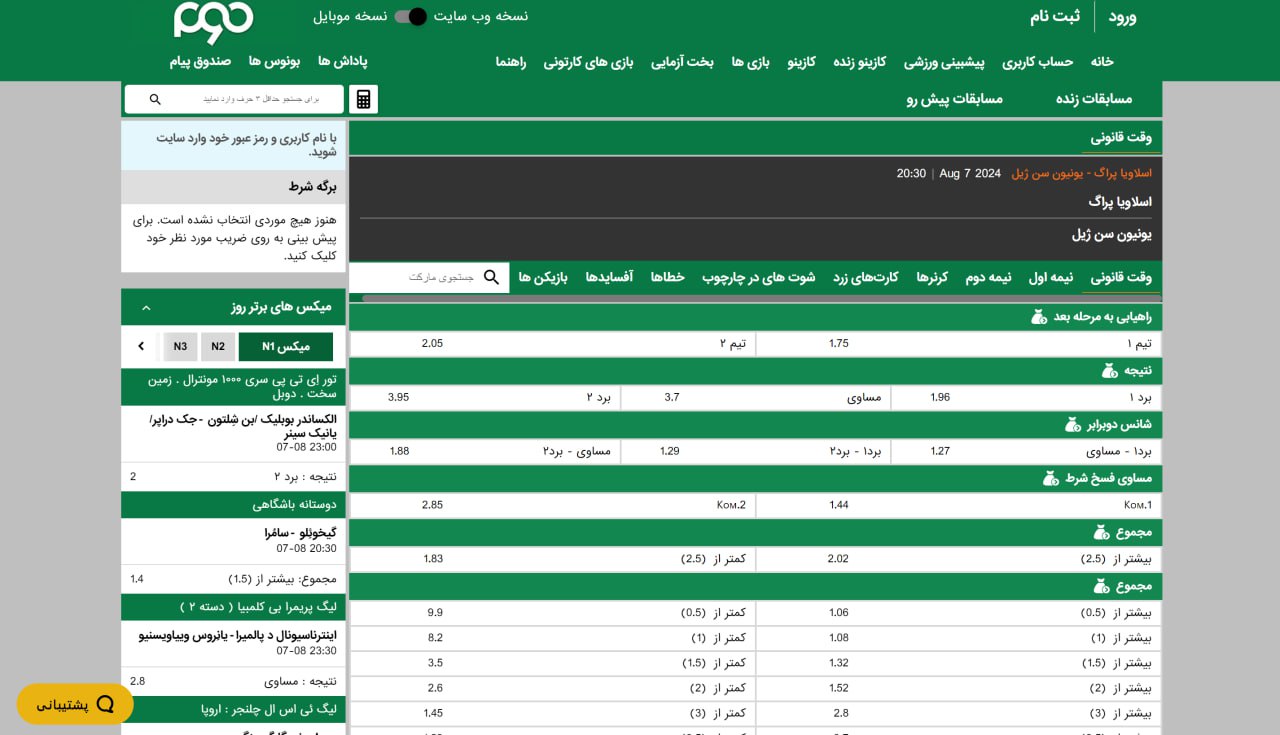Select مساوی - برد۲ odds 1.88
Image resolution: width=1280 pixels, height=735 pixels.
[485, 451]
